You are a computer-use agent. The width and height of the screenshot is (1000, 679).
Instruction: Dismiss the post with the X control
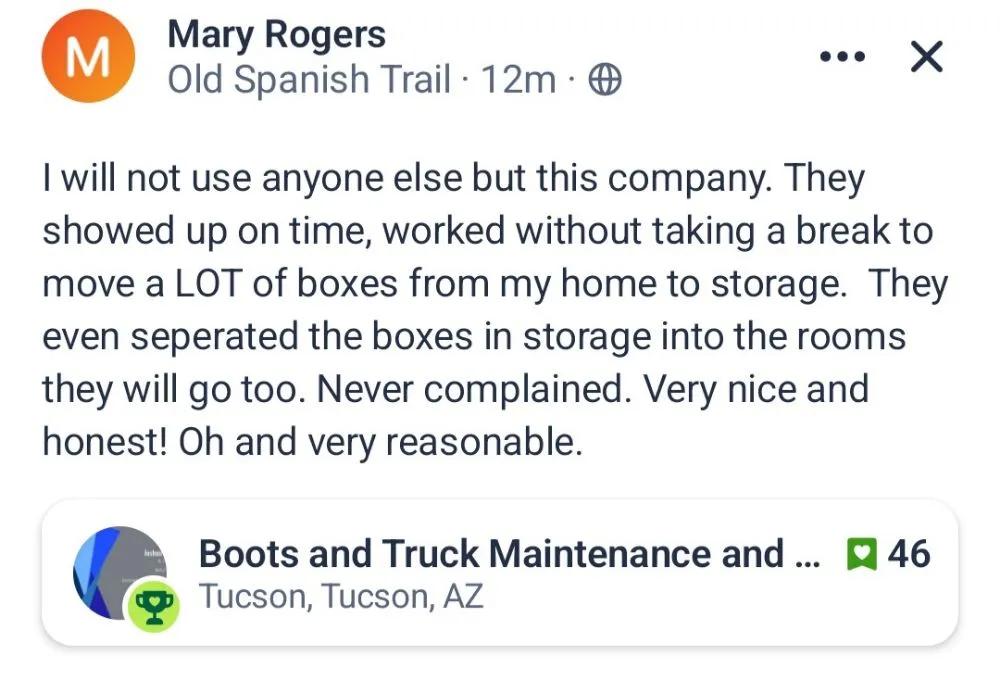click(926, 57)
